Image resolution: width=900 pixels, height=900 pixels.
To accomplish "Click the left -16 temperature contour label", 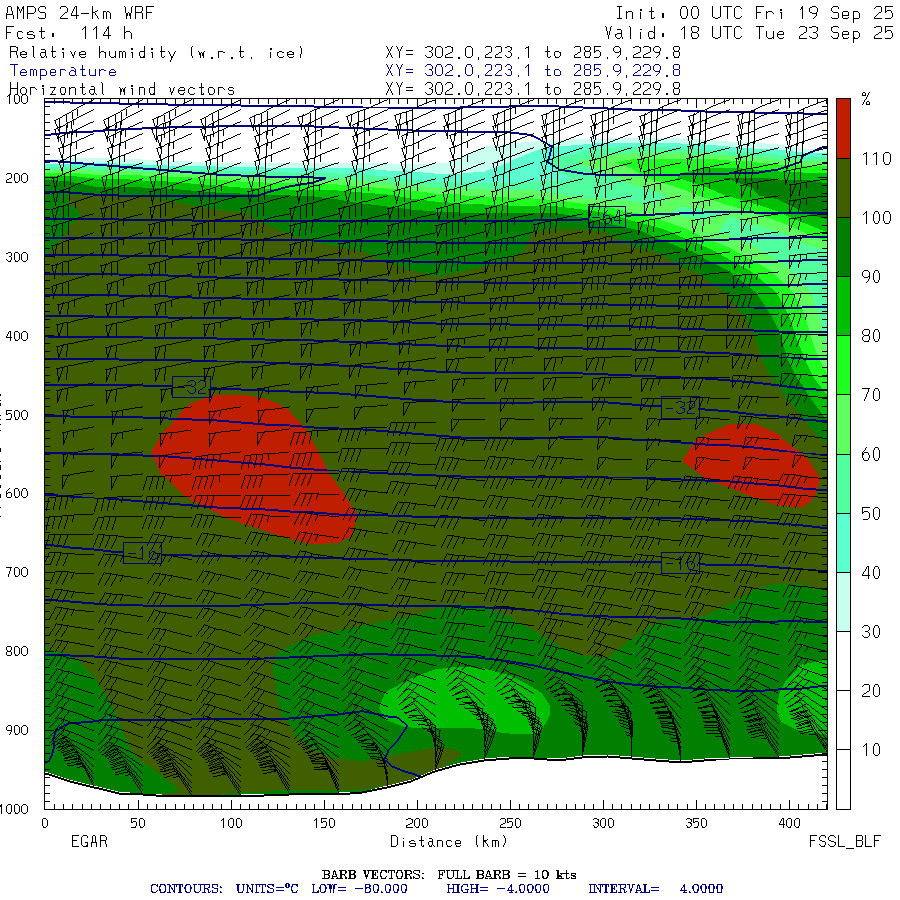I will click(142, 553).
